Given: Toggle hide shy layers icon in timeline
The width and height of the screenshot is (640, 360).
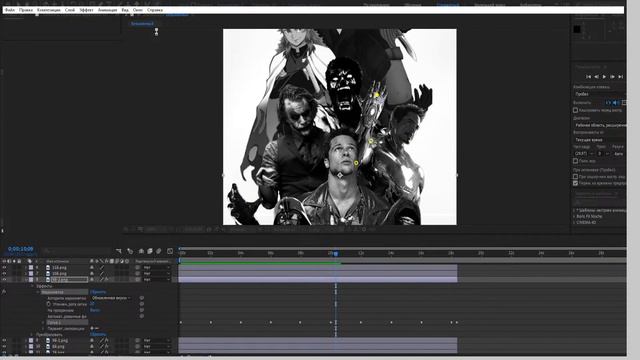Looking at the screenshot, I should click(x=141, y=251).
